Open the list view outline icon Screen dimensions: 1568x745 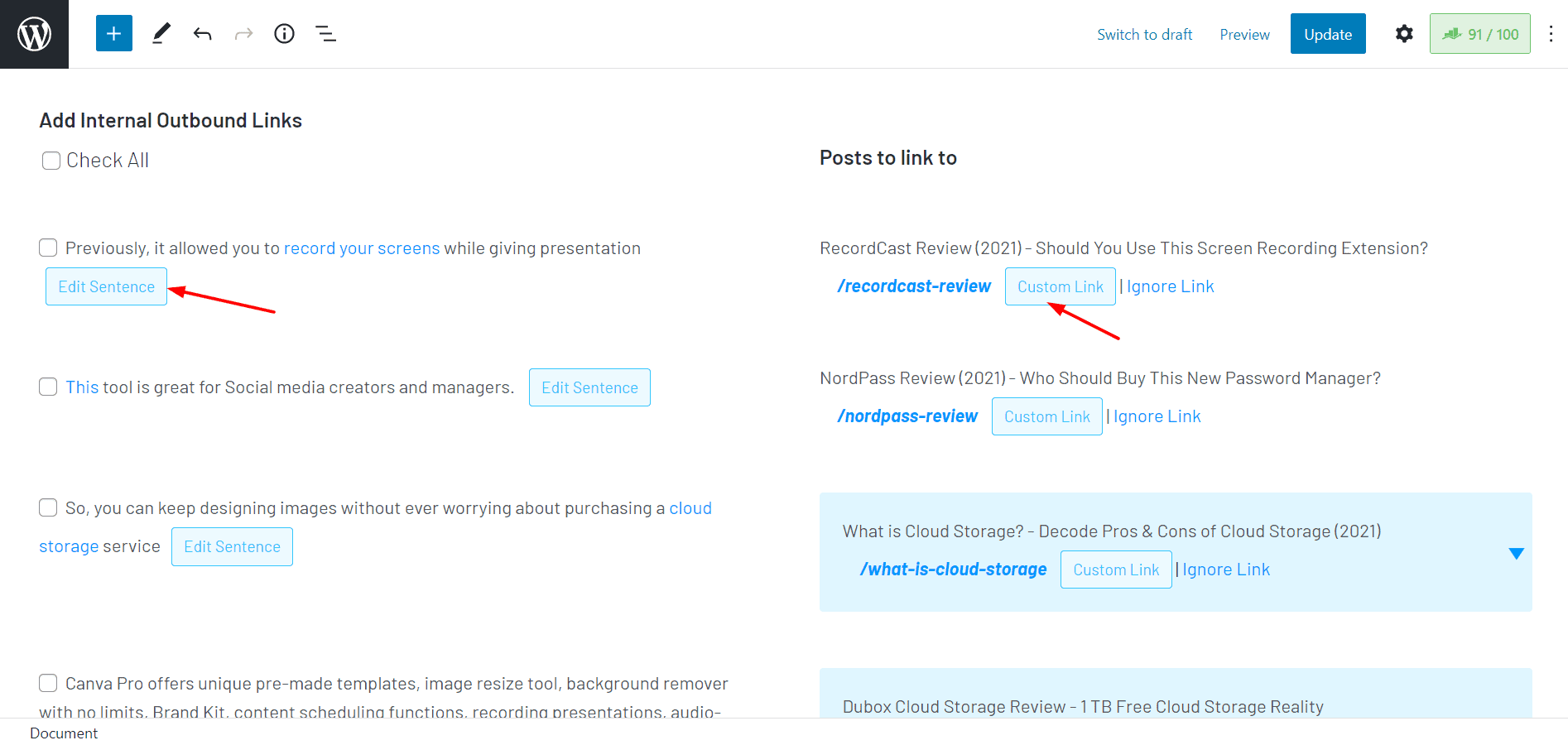(x=325, y=34)
